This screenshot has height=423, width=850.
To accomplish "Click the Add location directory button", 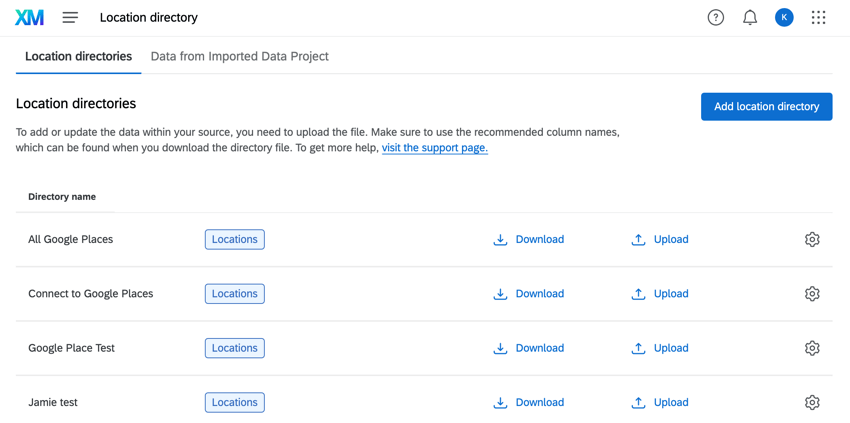I will pyautogui.click(x=767, y=106).
